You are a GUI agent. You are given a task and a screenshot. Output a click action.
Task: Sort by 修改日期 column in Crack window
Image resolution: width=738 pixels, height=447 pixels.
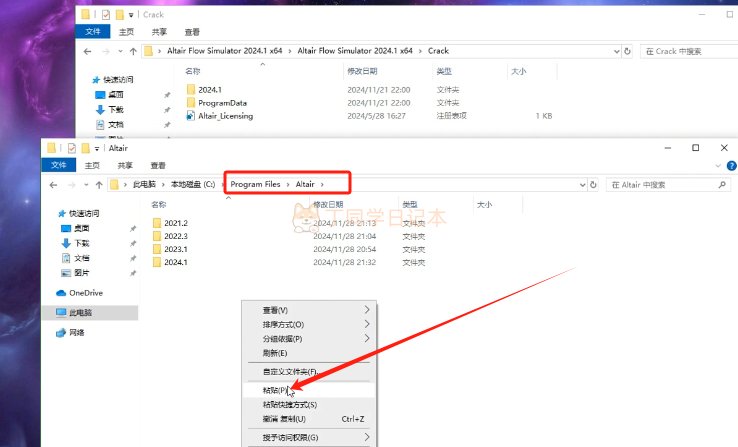[x=362, y=72]
